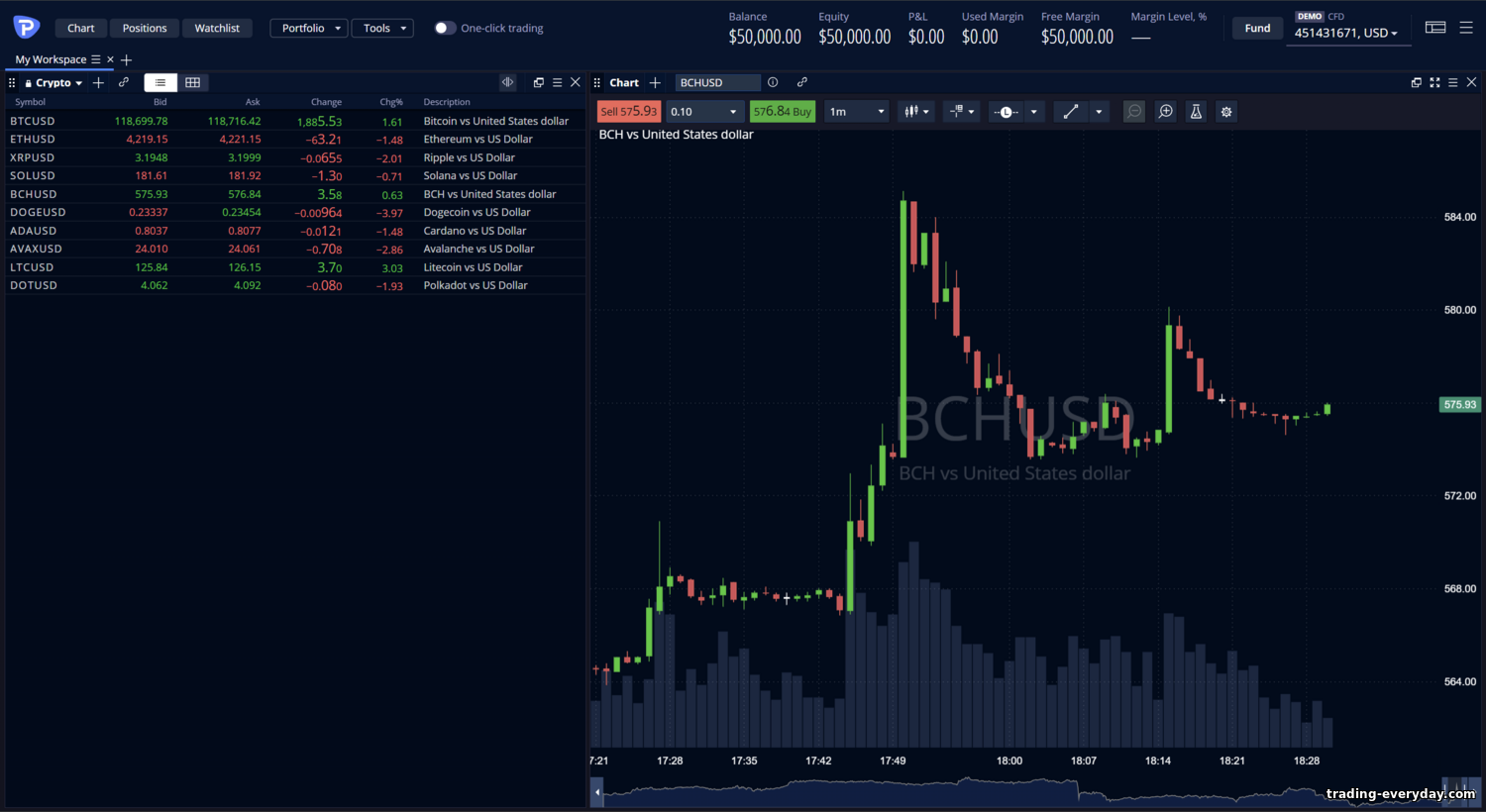Open the flask indicators icon
This screenshot has height=812, width=1486.
click(x=1196, y=112)
